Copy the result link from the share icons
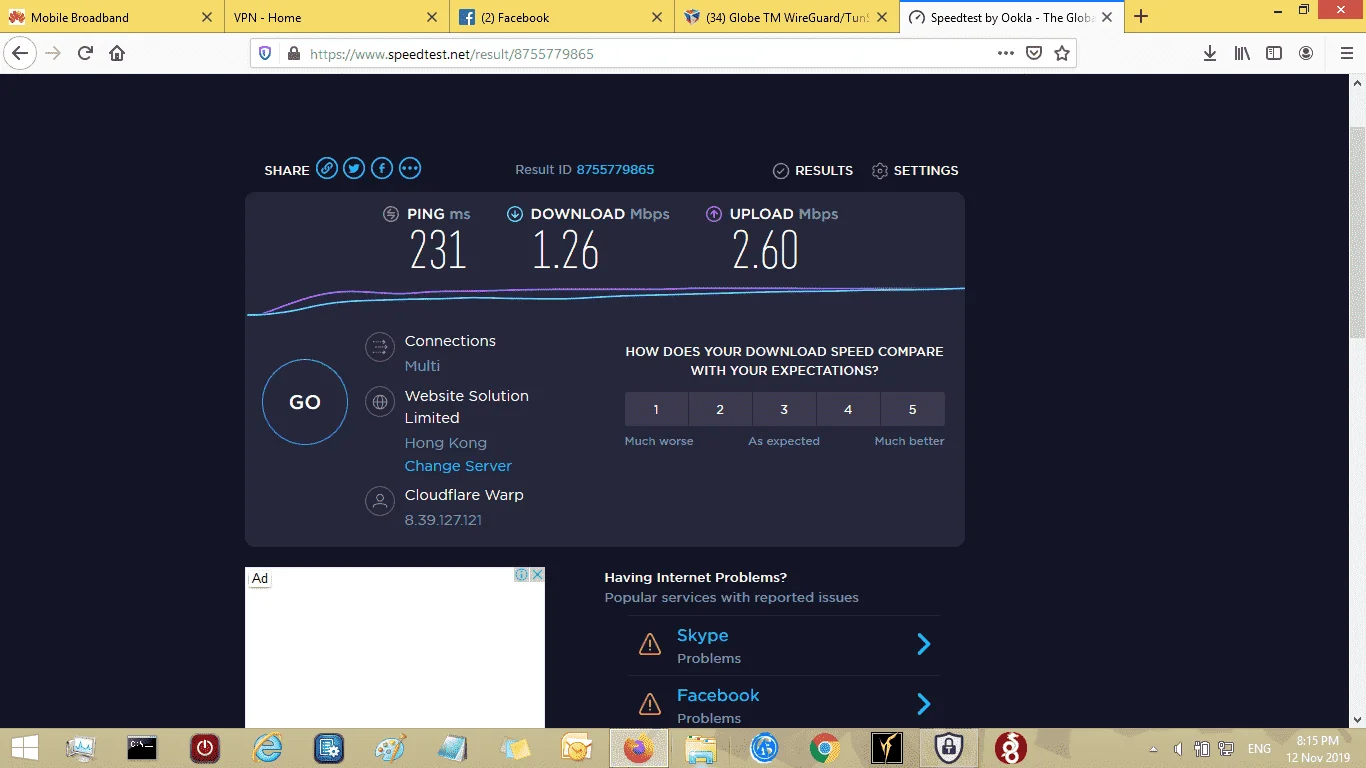 [x=327, y=169]
